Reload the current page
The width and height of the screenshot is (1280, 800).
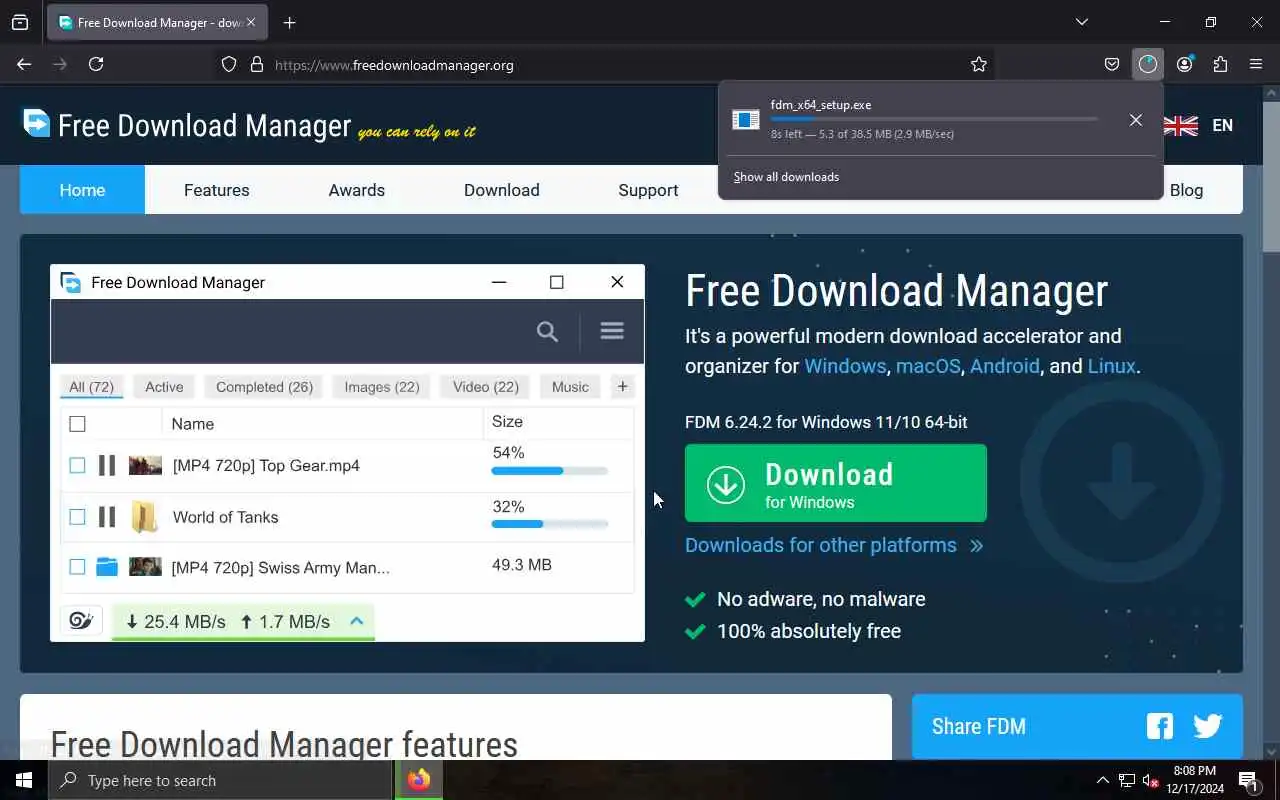tap(96, 64)
